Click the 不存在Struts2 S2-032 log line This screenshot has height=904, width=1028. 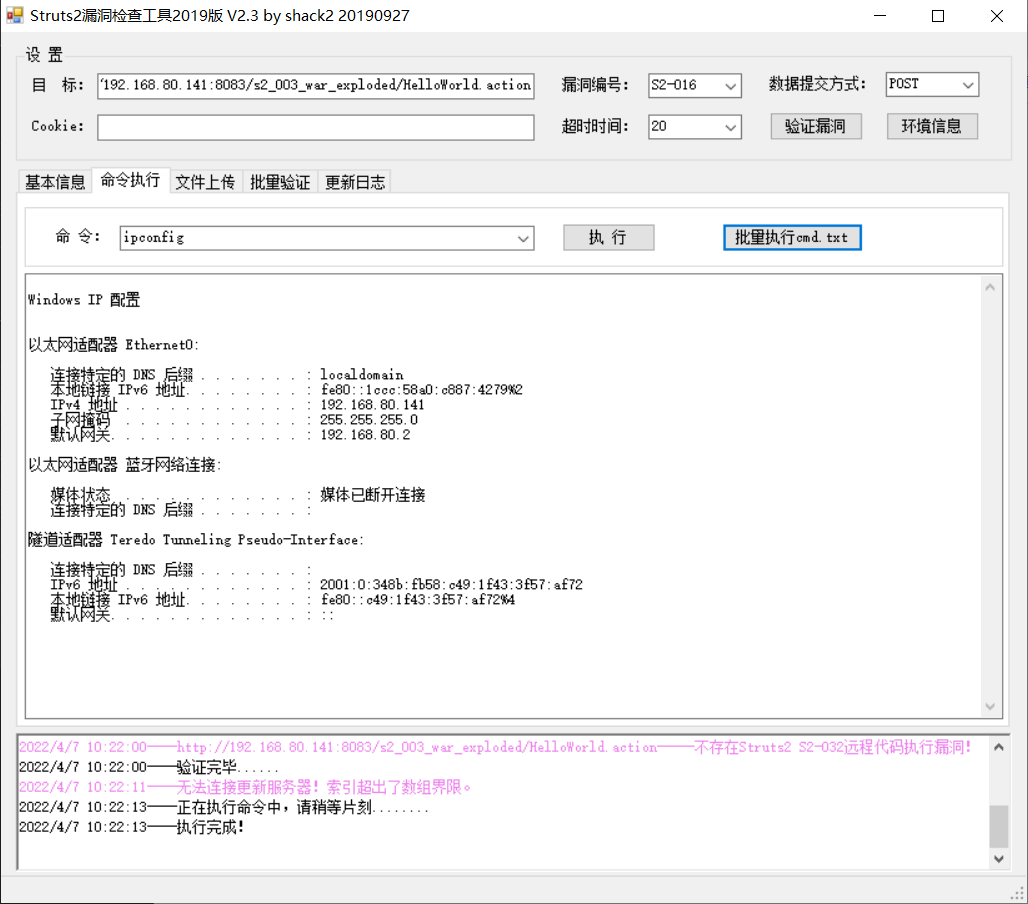pos(496,747)
